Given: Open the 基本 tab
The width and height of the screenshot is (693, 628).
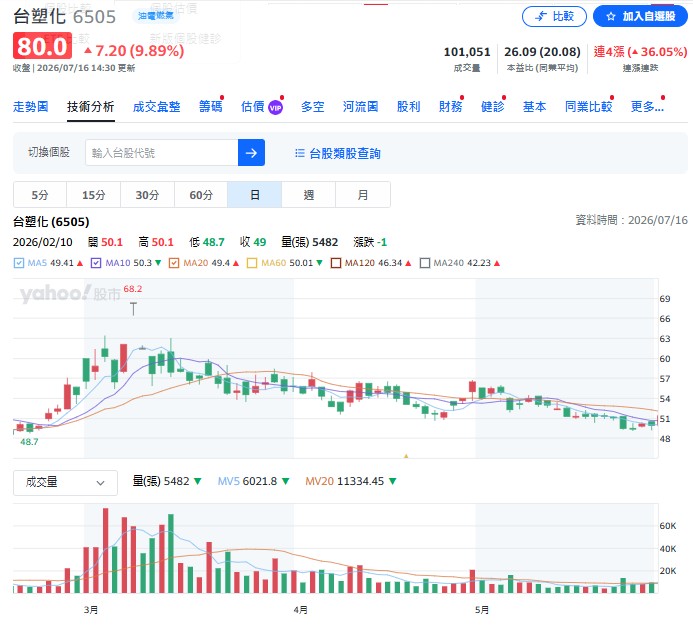Looking at the screenshot, I should [x=534, y=107].
